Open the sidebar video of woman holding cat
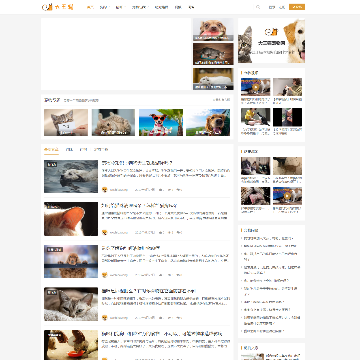The width and height of the screenshot is (360, 360). (x=287, y=87)
